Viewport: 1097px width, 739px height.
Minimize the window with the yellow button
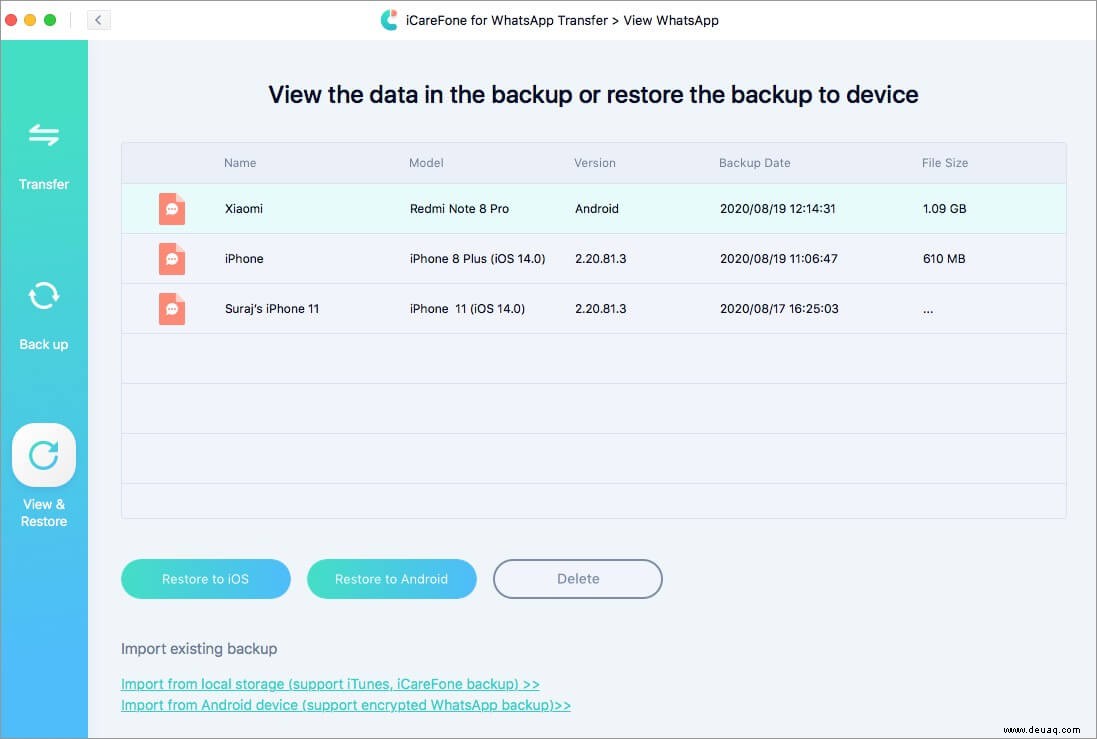pyautogui.click(x=30, y=20)
